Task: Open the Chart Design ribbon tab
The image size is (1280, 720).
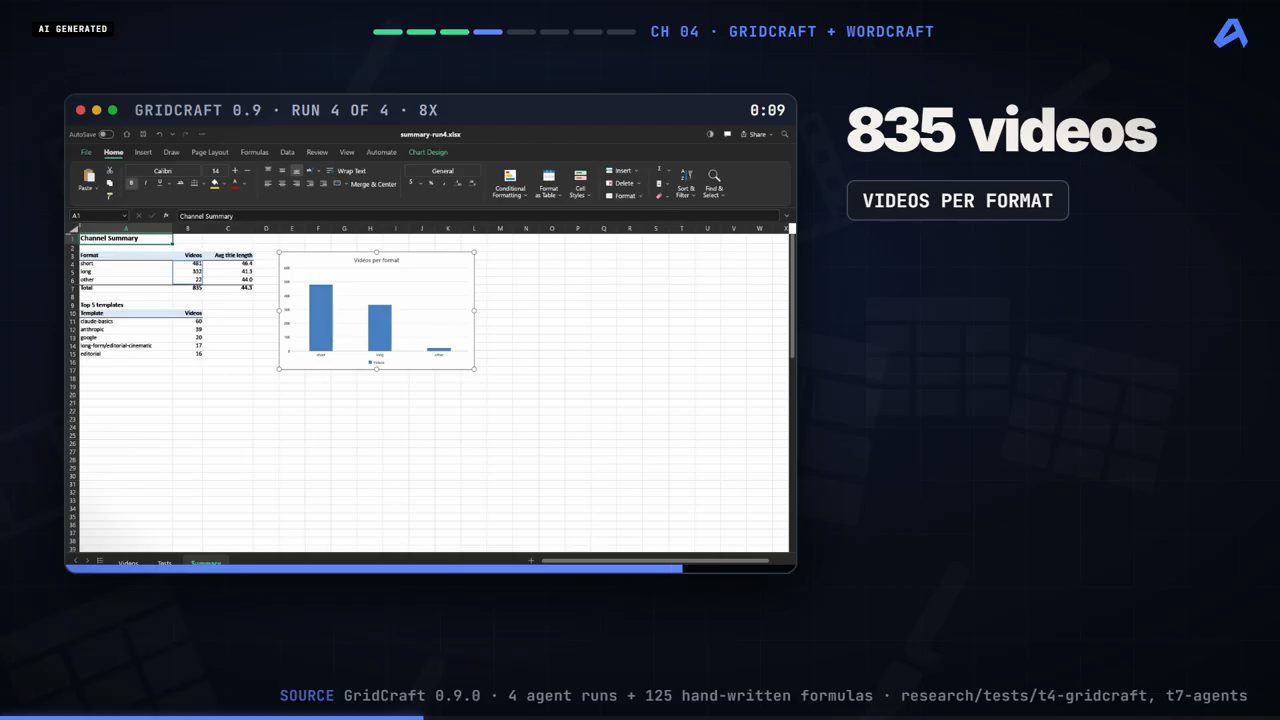Action: [428, 152]
